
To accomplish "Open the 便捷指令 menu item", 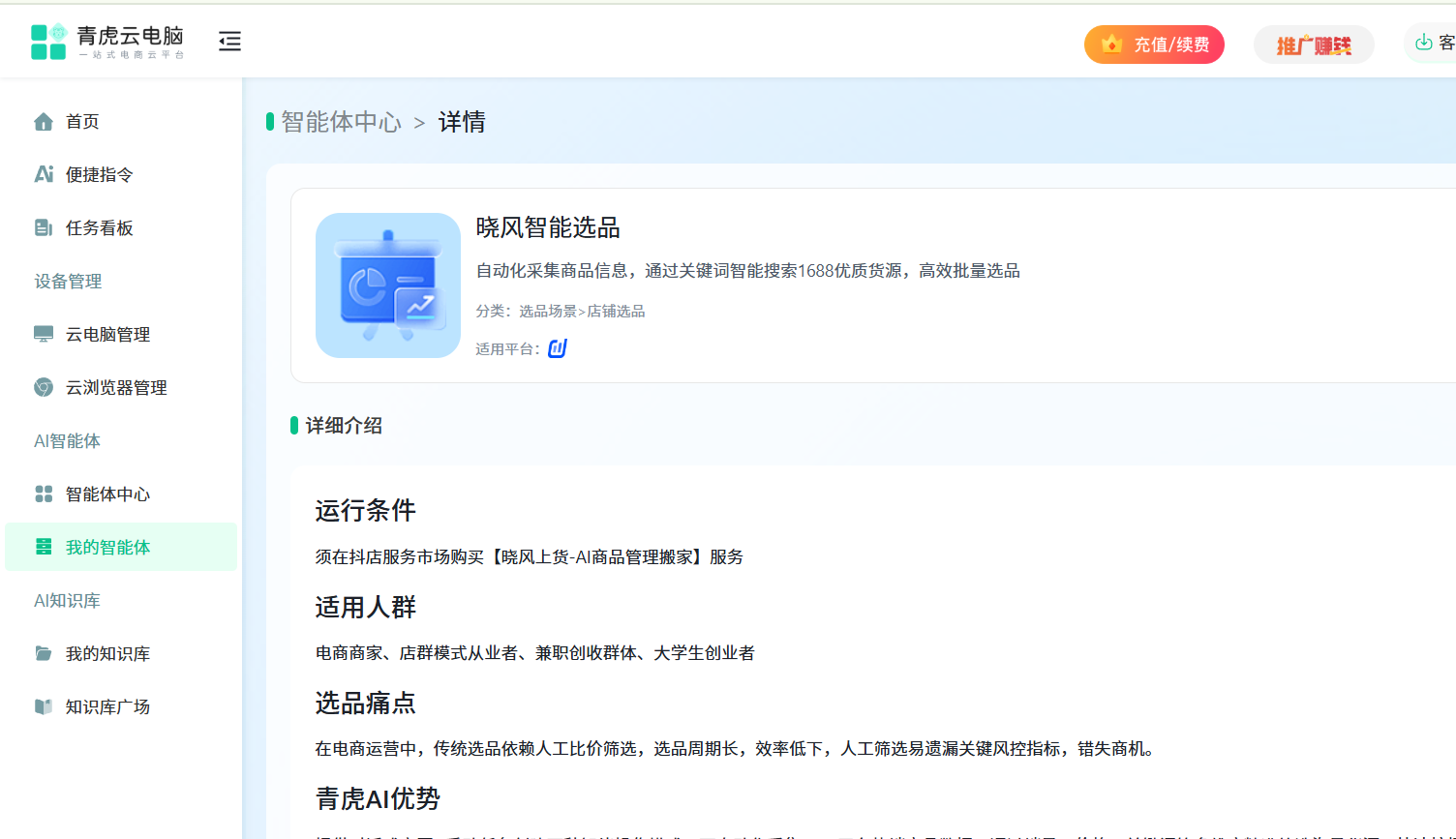I will point(121,175).
